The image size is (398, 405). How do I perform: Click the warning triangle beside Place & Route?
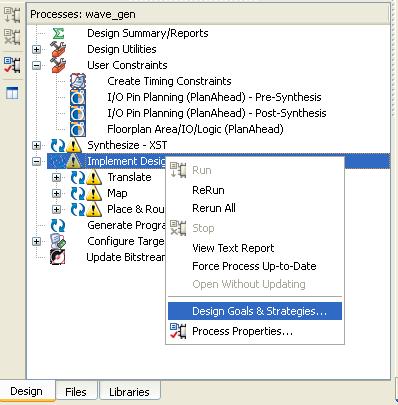point(94,209)
